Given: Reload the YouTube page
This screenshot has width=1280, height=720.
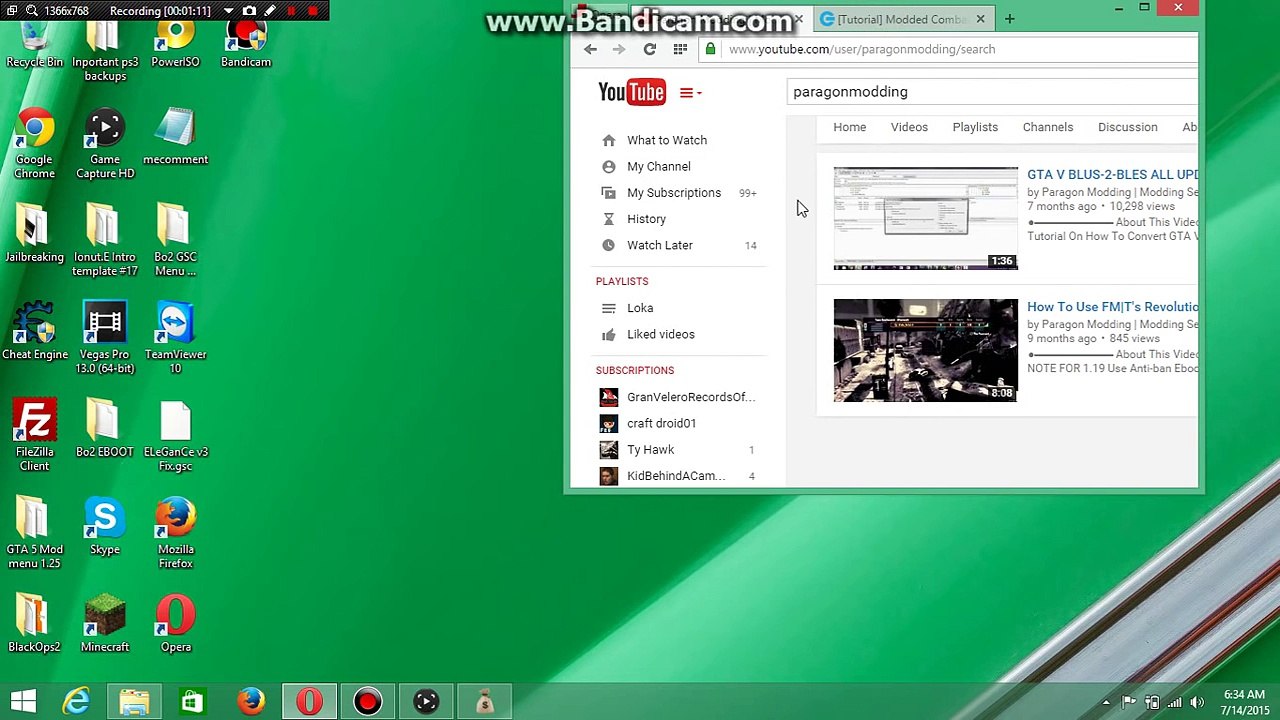Looking at the screenshot, I should point(649,49).
